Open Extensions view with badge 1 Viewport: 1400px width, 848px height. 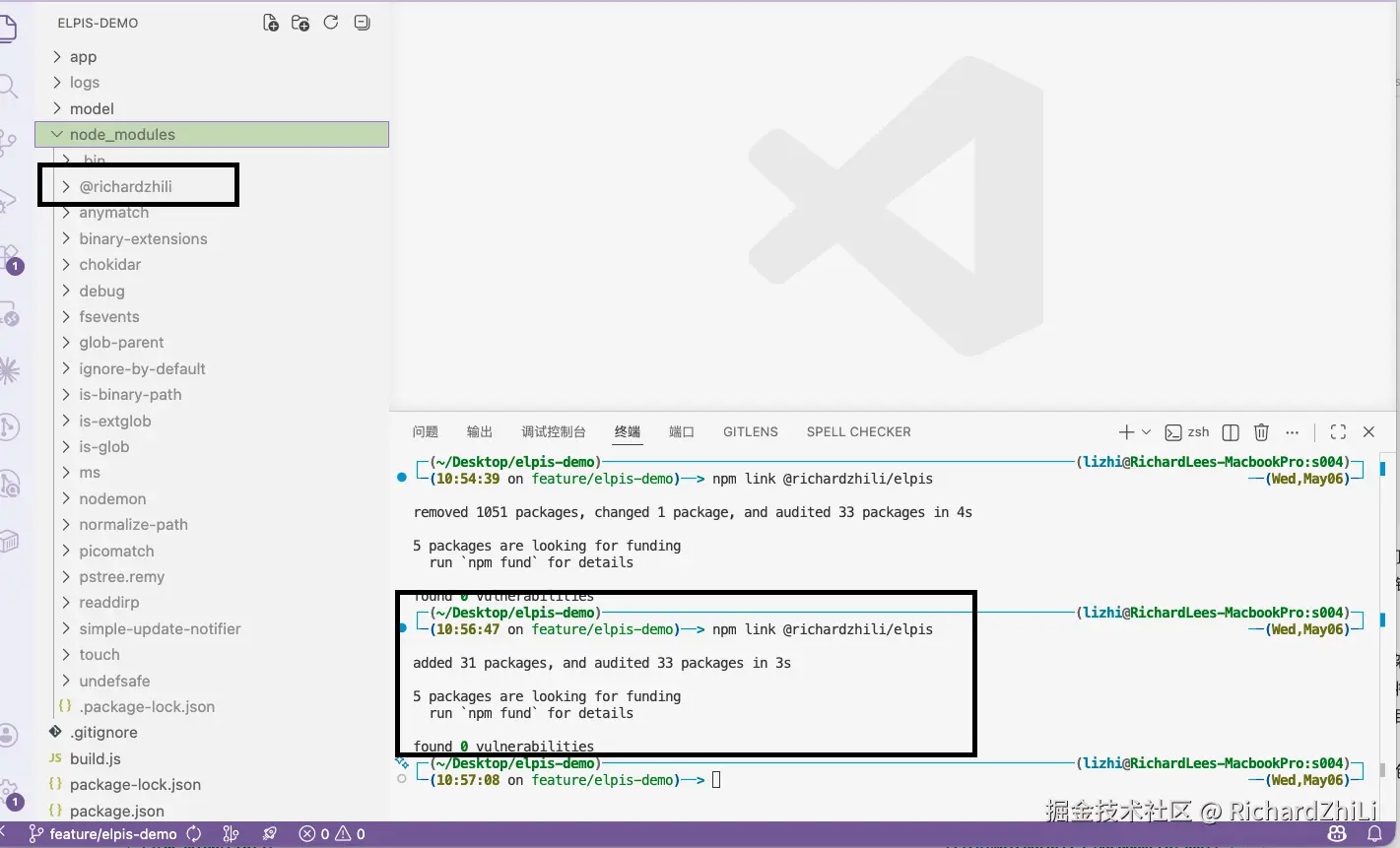tap(8, 258)
